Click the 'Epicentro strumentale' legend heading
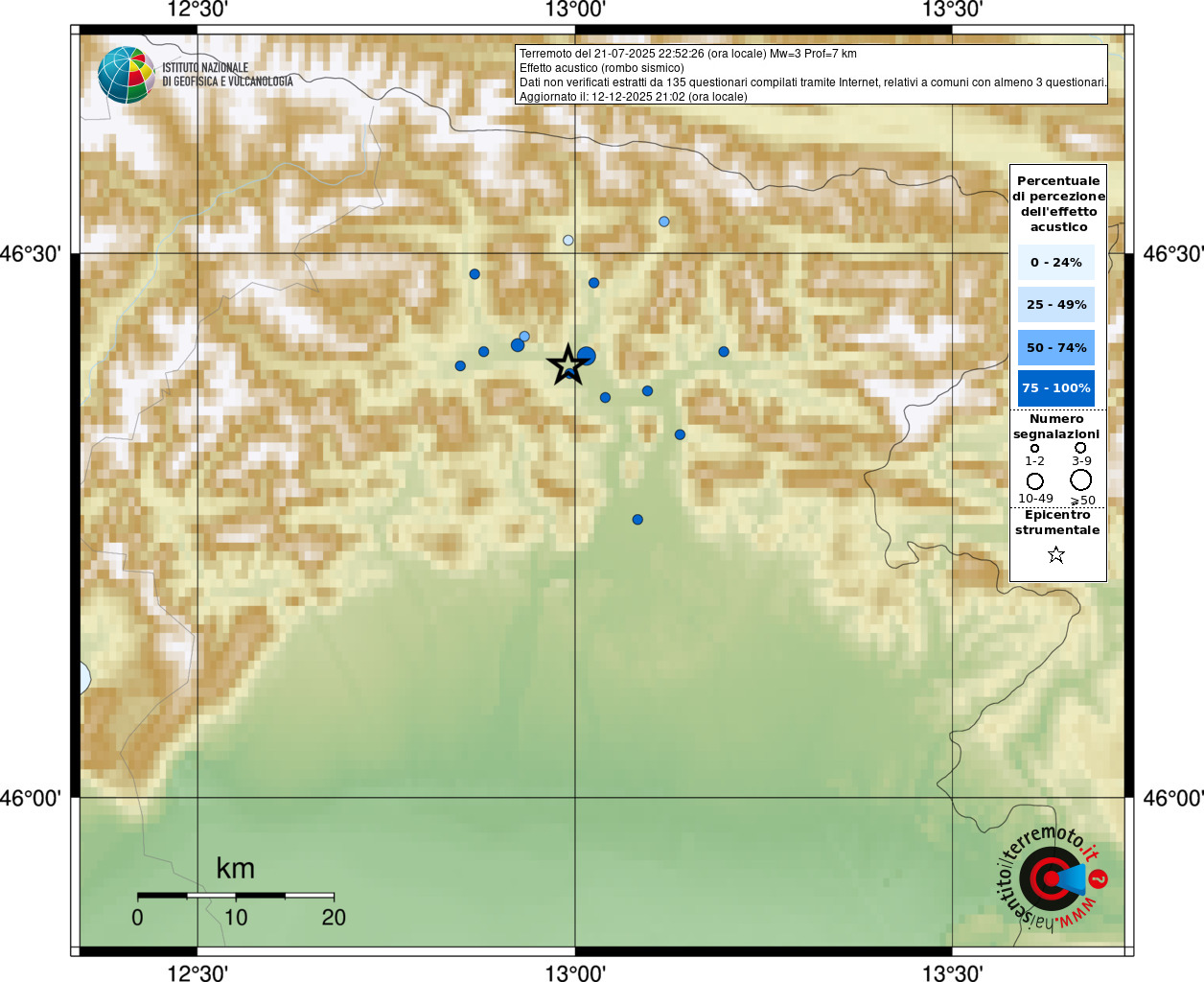 pos(1057,522)
